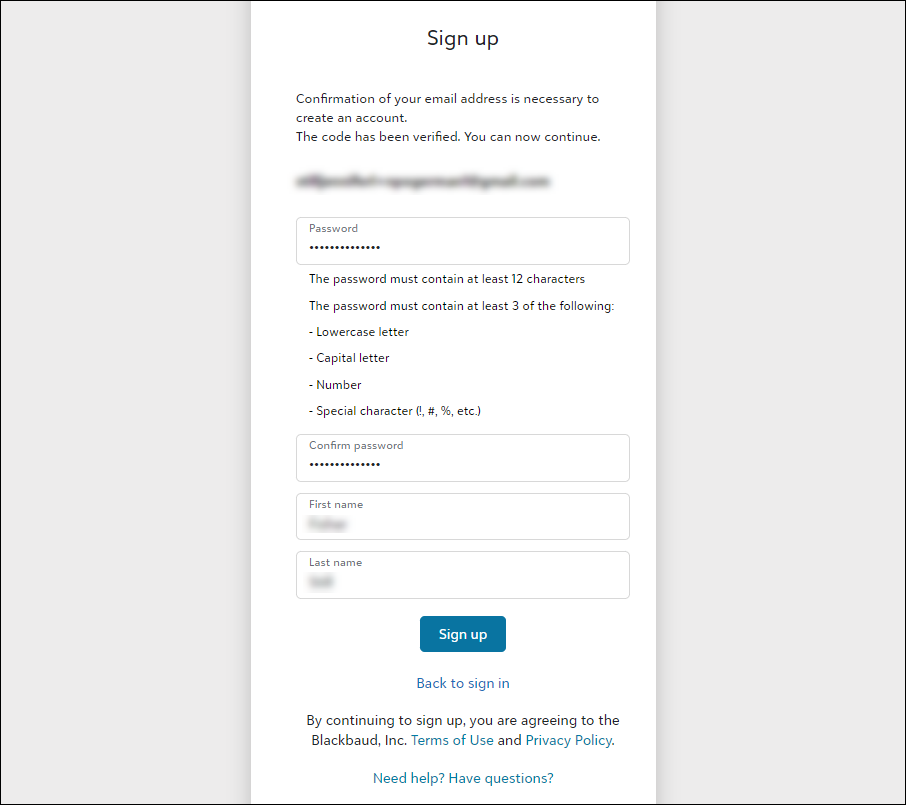Viewport: 906px width, 805px height.
Task: Click the code has been verified message
Action: coord(448,137)
